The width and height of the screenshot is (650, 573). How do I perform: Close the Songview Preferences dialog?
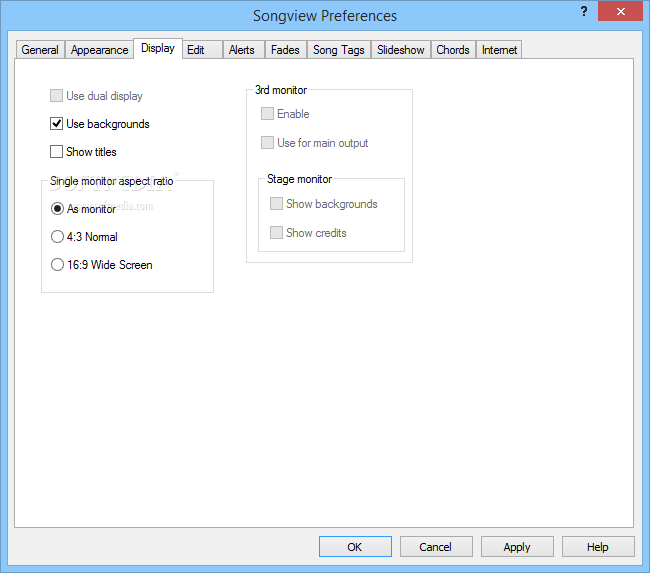pyautogui.click(x=621, y=11)
